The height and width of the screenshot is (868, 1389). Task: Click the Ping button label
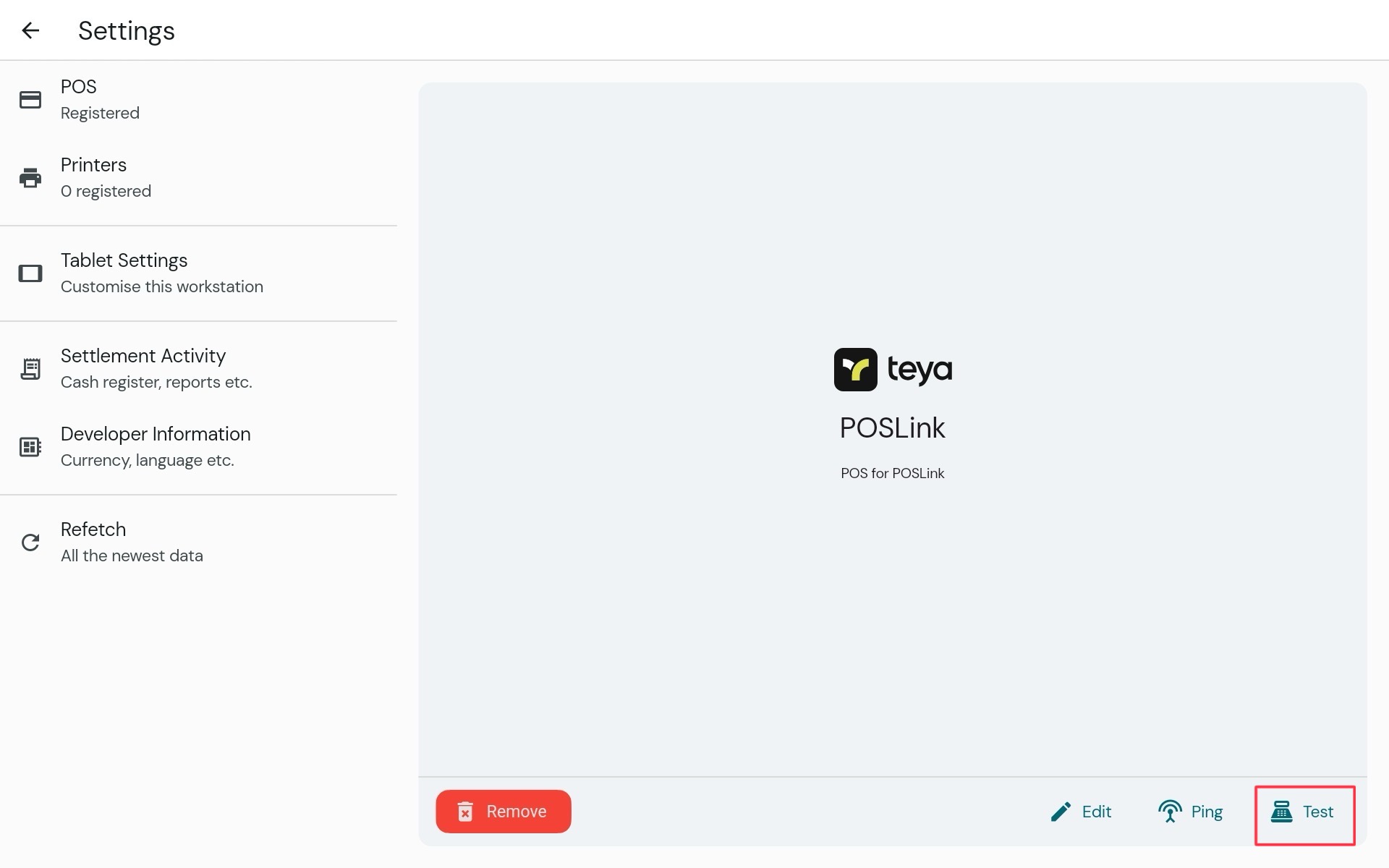(1207, 812)
